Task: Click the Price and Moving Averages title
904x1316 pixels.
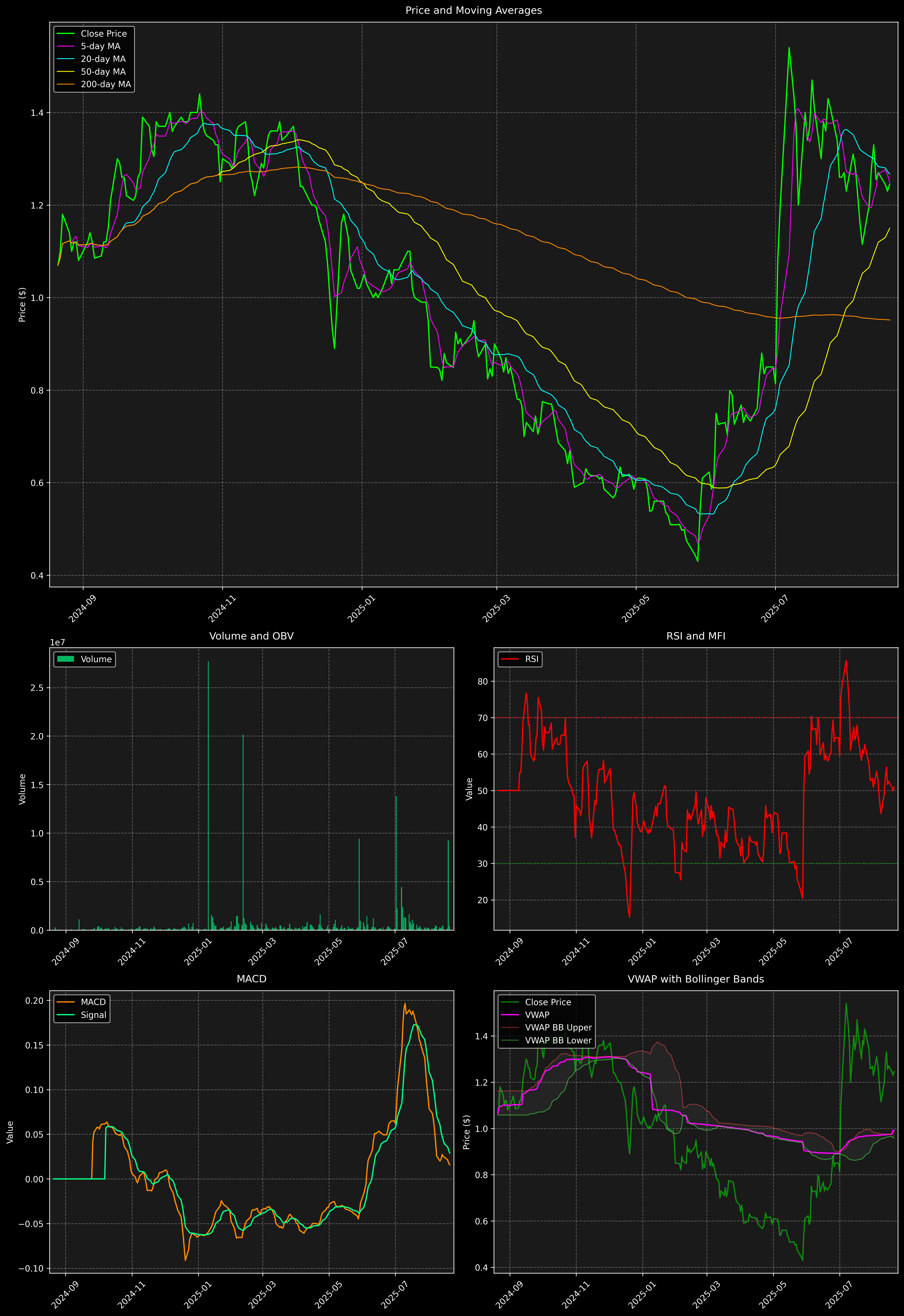Action: pos(473,10)
